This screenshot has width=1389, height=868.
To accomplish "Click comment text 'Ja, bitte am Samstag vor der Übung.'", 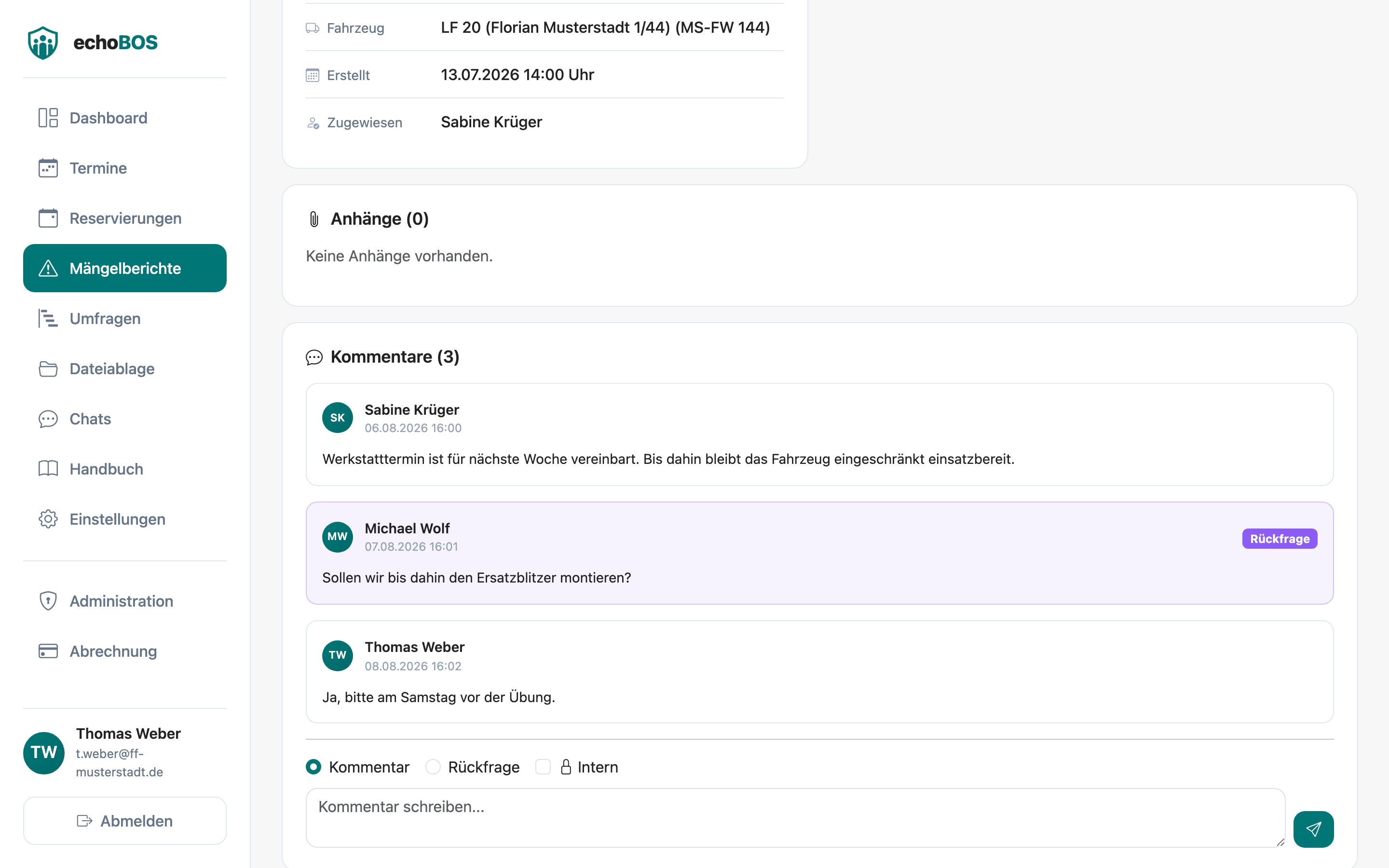I will coord(438,697).
